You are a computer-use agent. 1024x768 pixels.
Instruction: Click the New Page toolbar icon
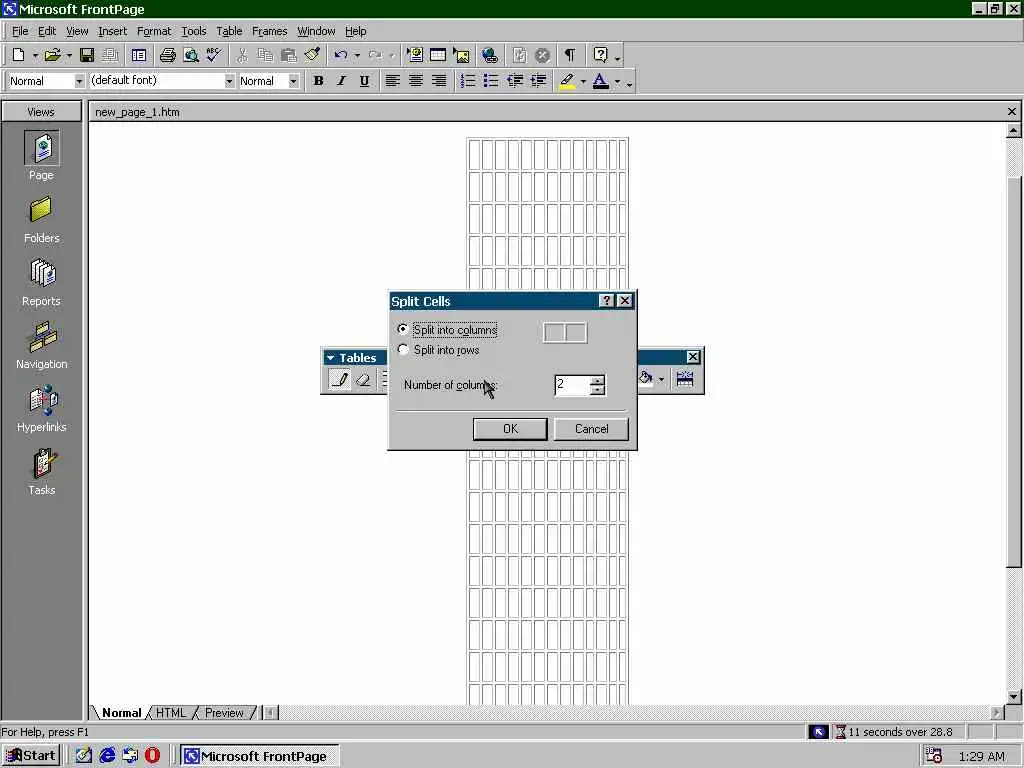(x=19, y=56)
